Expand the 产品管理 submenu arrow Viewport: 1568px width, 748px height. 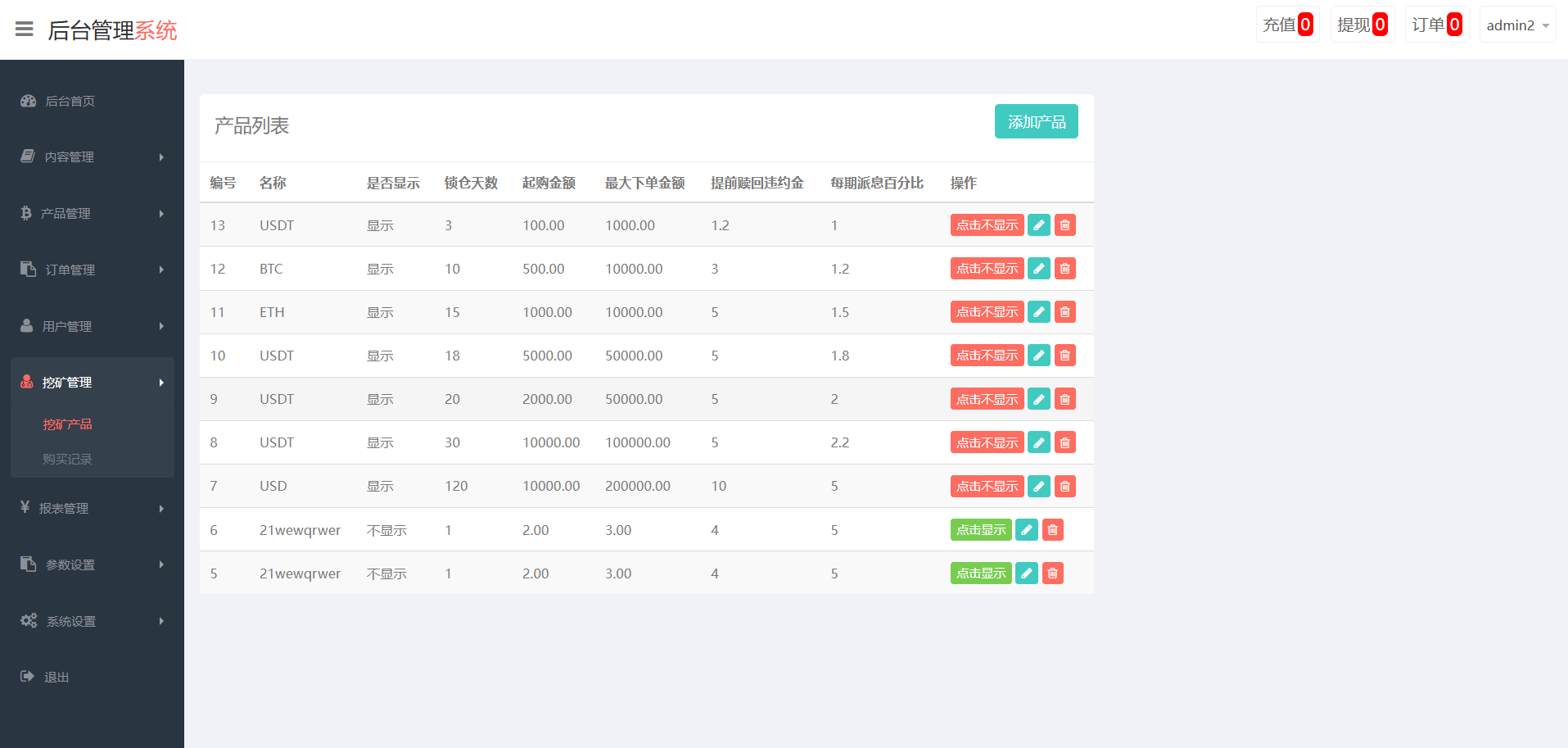click(x=161, y=213)
